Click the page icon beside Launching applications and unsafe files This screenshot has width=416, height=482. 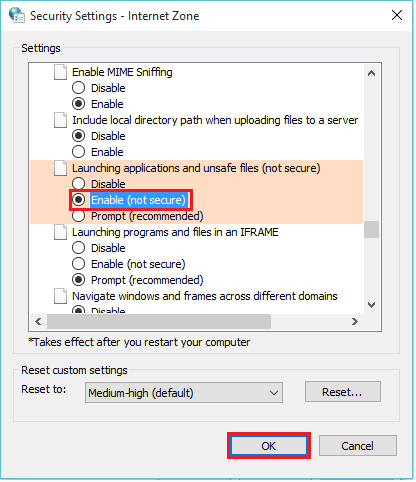pyautogui.click(x=60, y=168)
